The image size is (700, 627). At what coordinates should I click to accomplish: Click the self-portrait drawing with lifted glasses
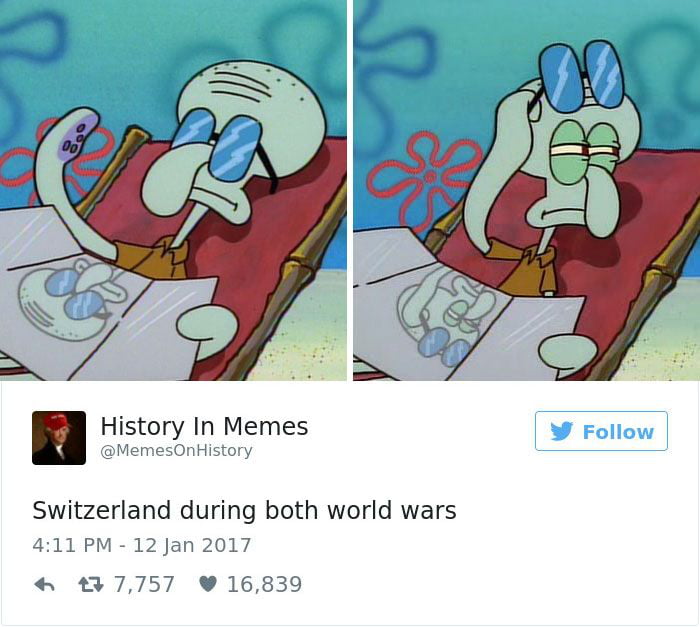[x=446, y=317]
